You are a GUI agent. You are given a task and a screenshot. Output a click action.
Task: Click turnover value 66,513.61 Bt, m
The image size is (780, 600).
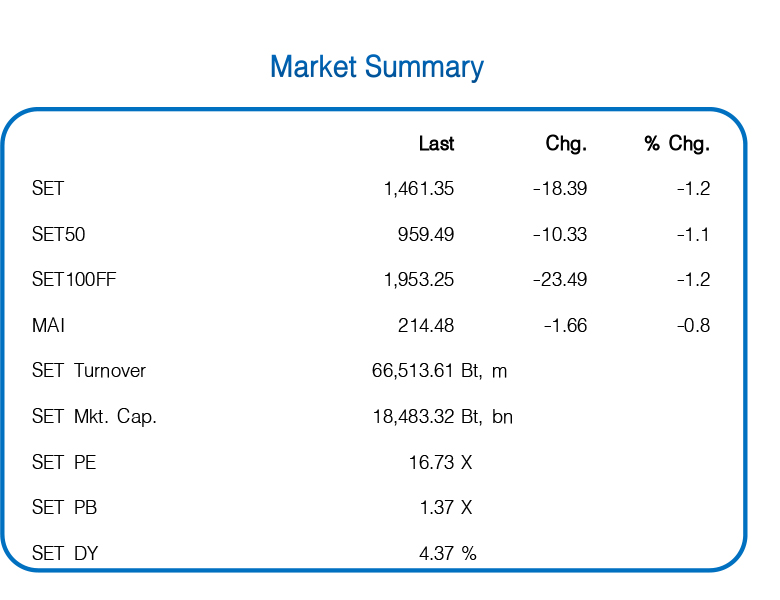tap(440, 371)
